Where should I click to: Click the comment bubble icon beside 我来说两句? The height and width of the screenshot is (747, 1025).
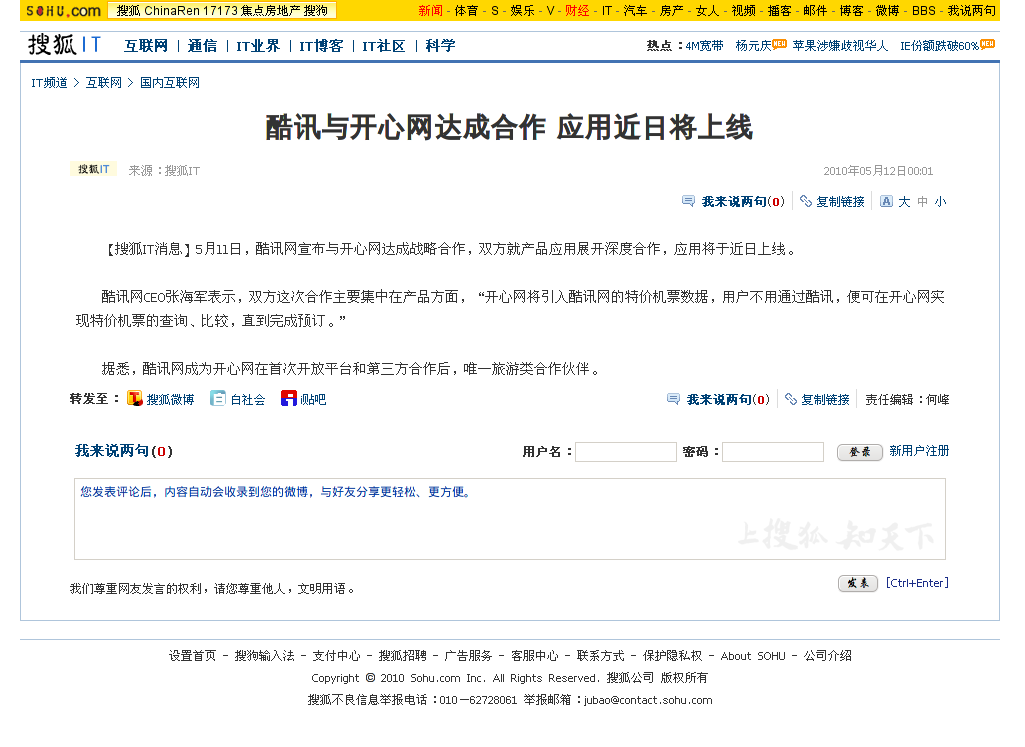(688, 201)
